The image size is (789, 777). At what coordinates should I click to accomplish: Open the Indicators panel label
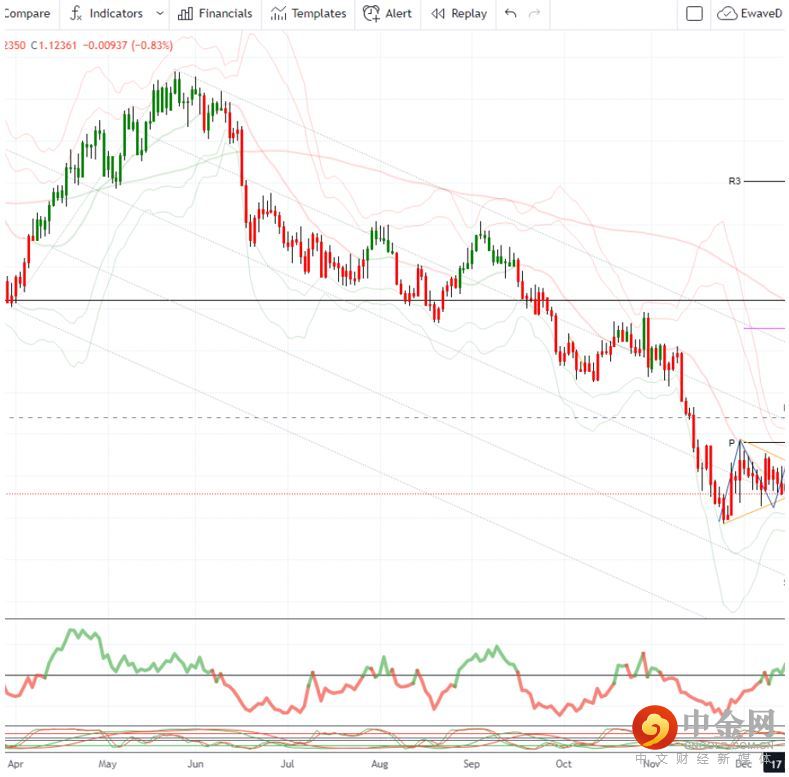pos(116,14)
